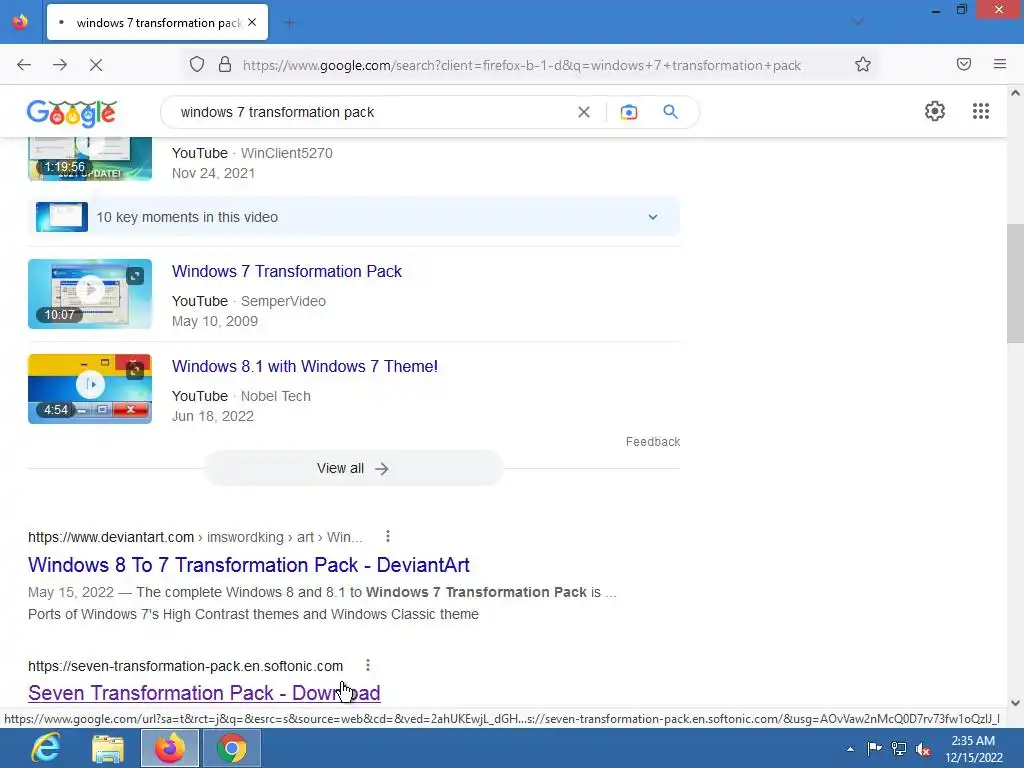Open Seven Transformation Pack - Download link
1024x768 pixels.
(204, 693)
